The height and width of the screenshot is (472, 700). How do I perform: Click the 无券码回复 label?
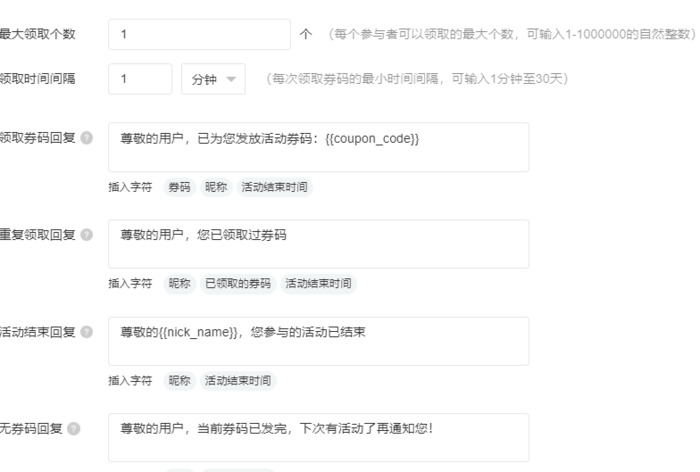pos(31,429)
